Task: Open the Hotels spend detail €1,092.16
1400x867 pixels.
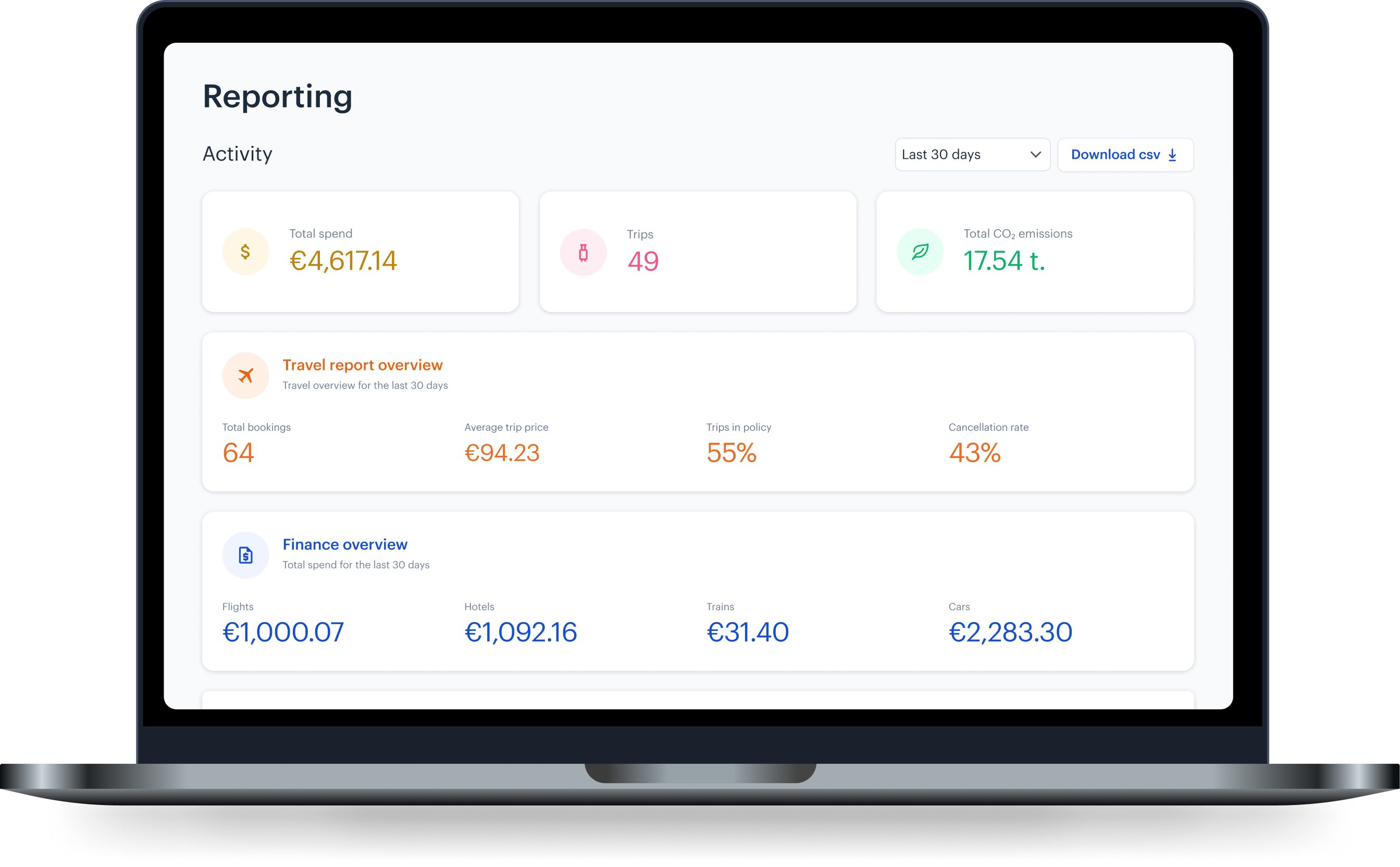Action: pyautogui.click(x=521, y=631)
